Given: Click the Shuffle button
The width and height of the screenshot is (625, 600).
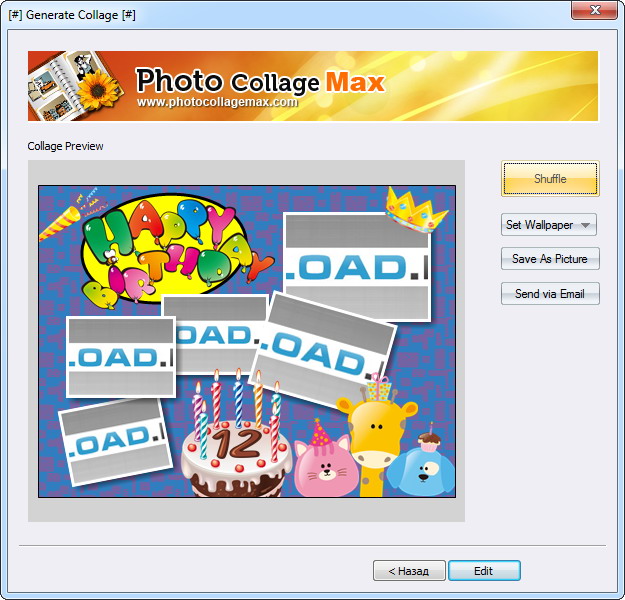Looking at the screenshot, I should [550, 179].
